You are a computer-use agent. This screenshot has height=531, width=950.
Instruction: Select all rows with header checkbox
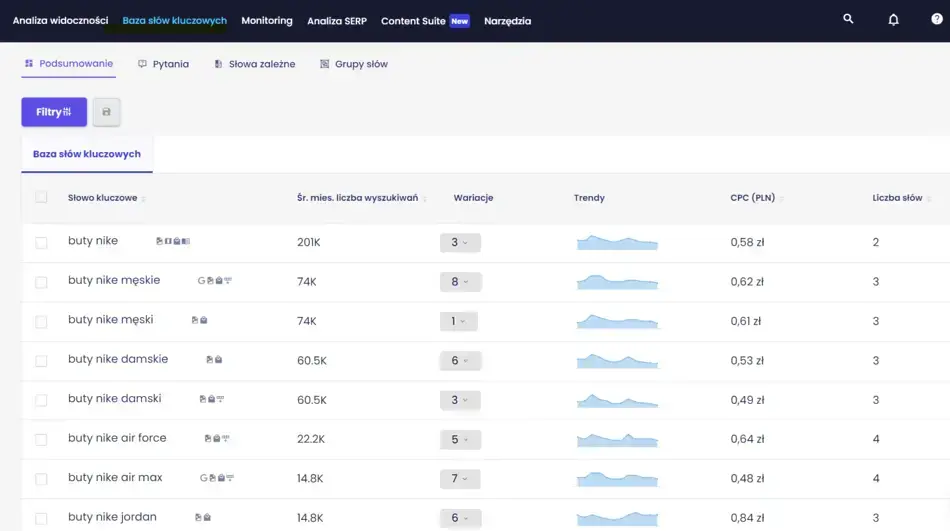pyautogui.click(x=41, y=197)
